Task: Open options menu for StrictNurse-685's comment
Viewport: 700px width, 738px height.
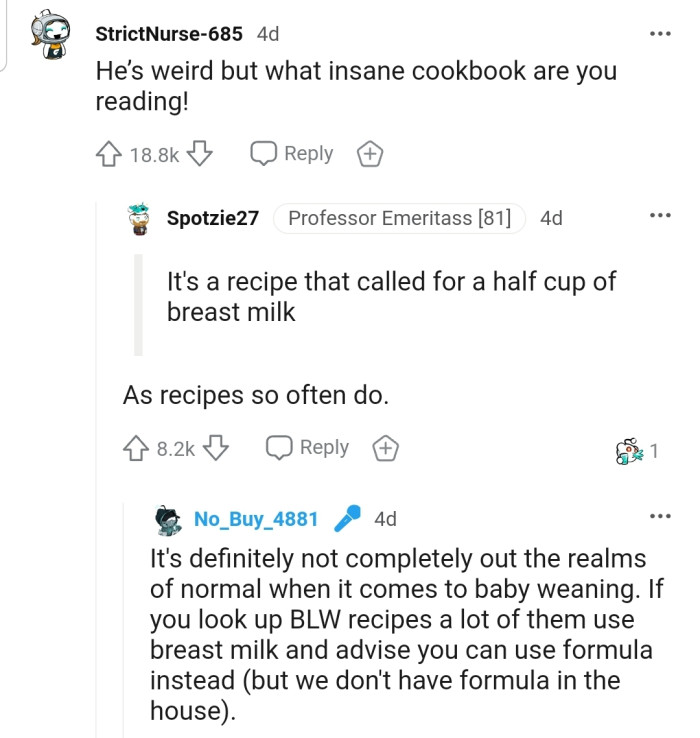Action: click(x=658, y=33)
